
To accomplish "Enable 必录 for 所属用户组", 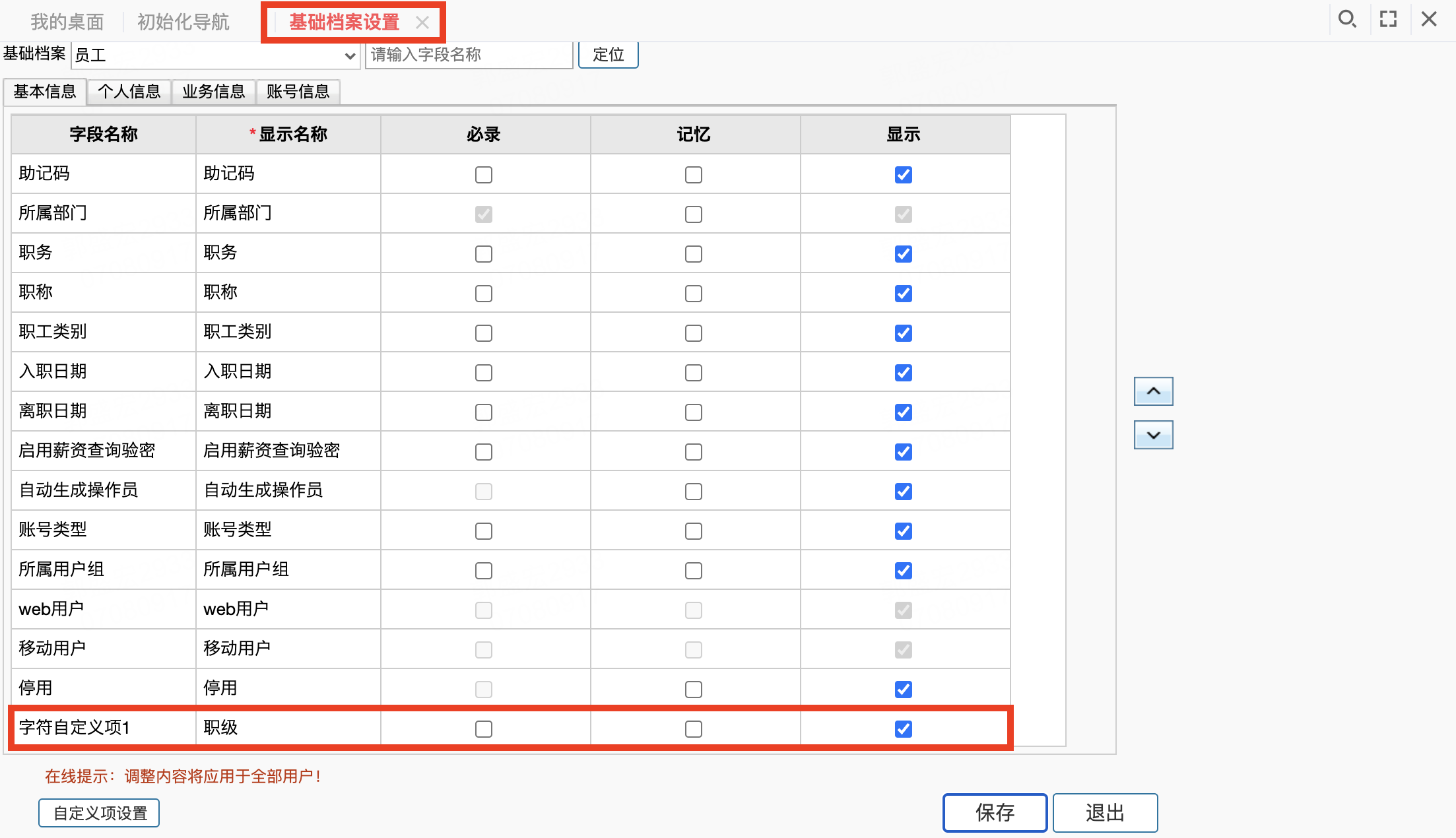I will pyautogui.click(x=484, y=571).
